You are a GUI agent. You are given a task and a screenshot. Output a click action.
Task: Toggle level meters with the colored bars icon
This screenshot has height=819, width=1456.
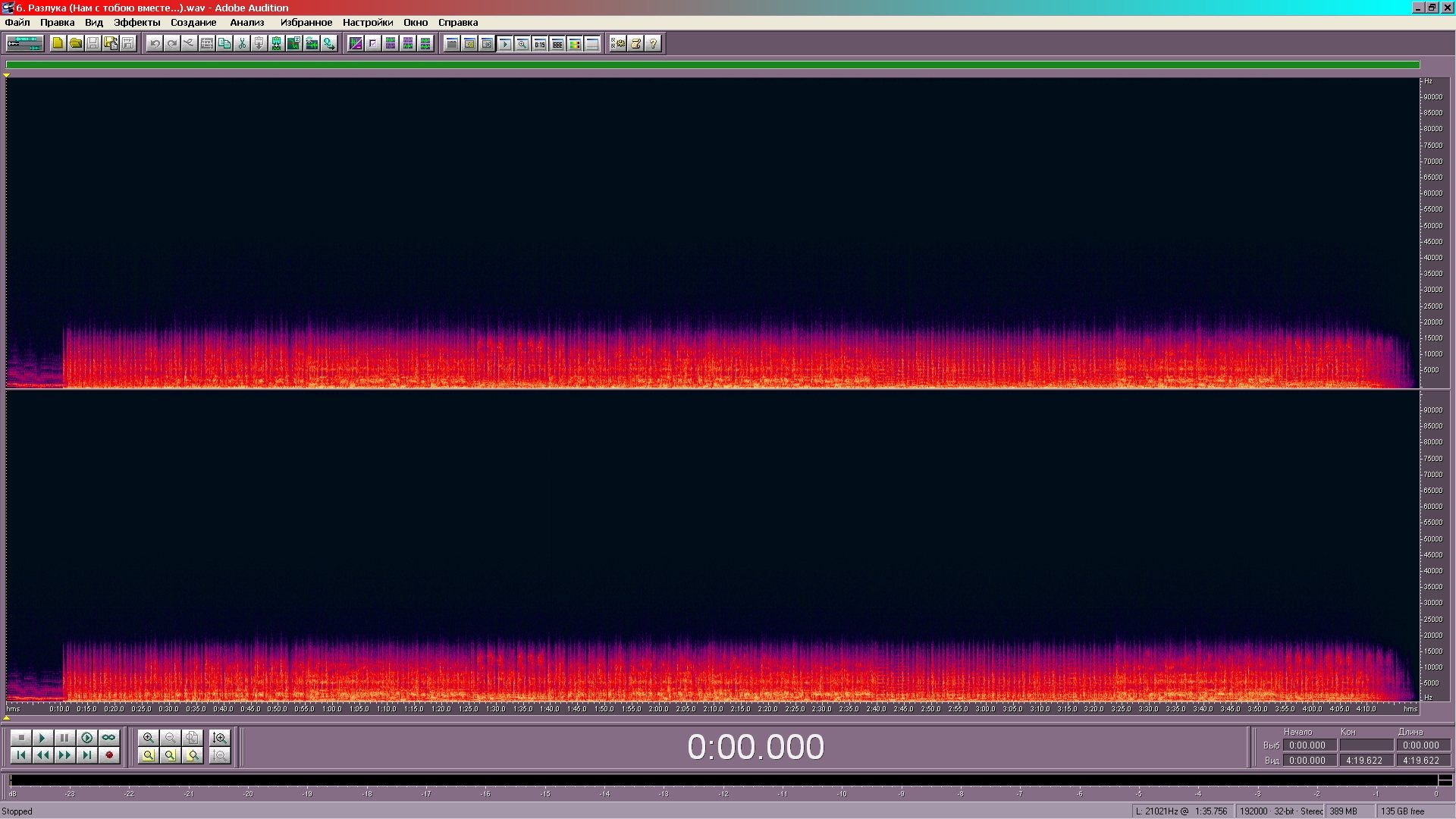click(574, 43)
